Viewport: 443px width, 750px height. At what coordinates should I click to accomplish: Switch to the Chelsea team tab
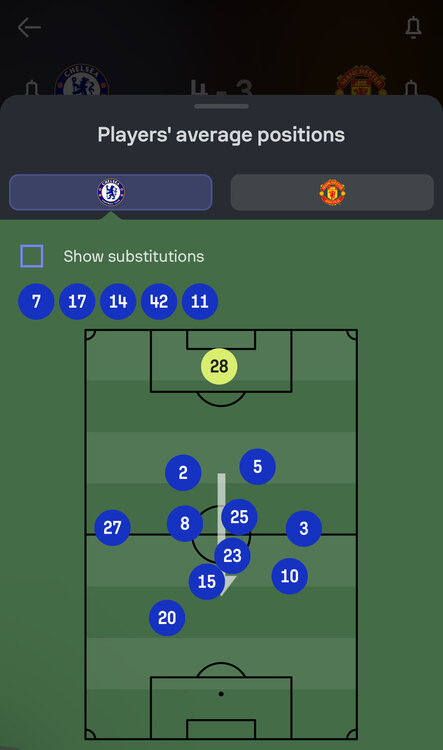(111, 192)
